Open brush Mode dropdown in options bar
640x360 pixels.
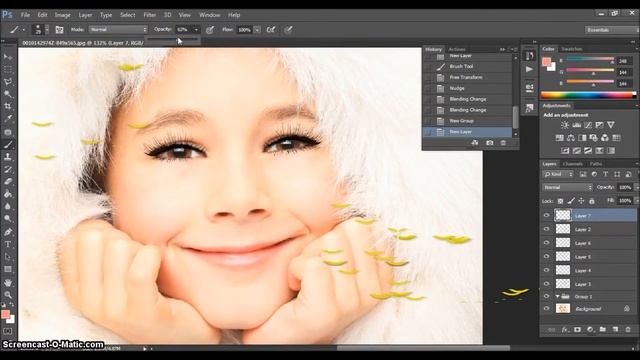click(x=118, y=30)
